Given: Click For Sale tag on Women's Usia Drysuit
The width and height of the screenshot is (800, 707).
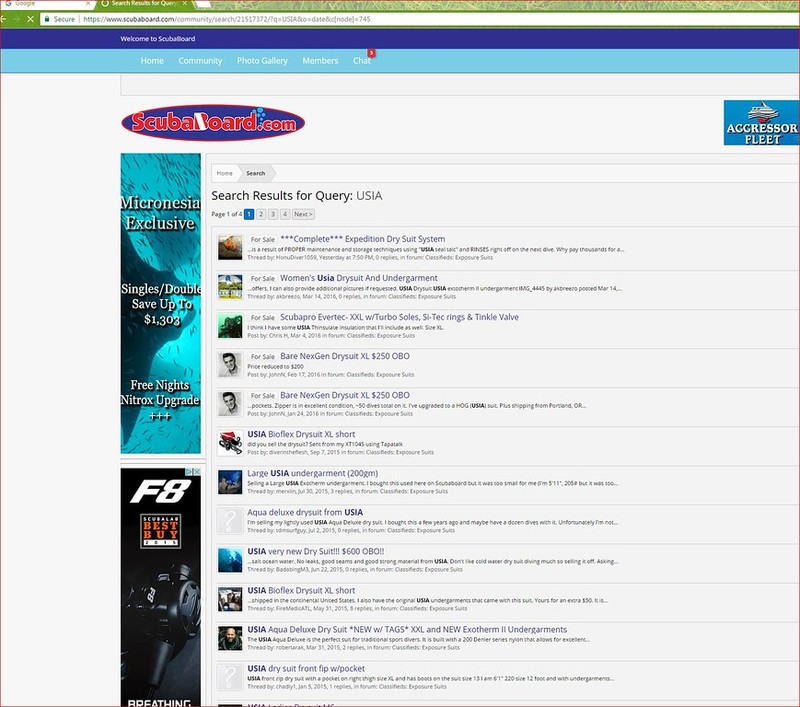Looking at the screenshot, I should pos(263,279).
